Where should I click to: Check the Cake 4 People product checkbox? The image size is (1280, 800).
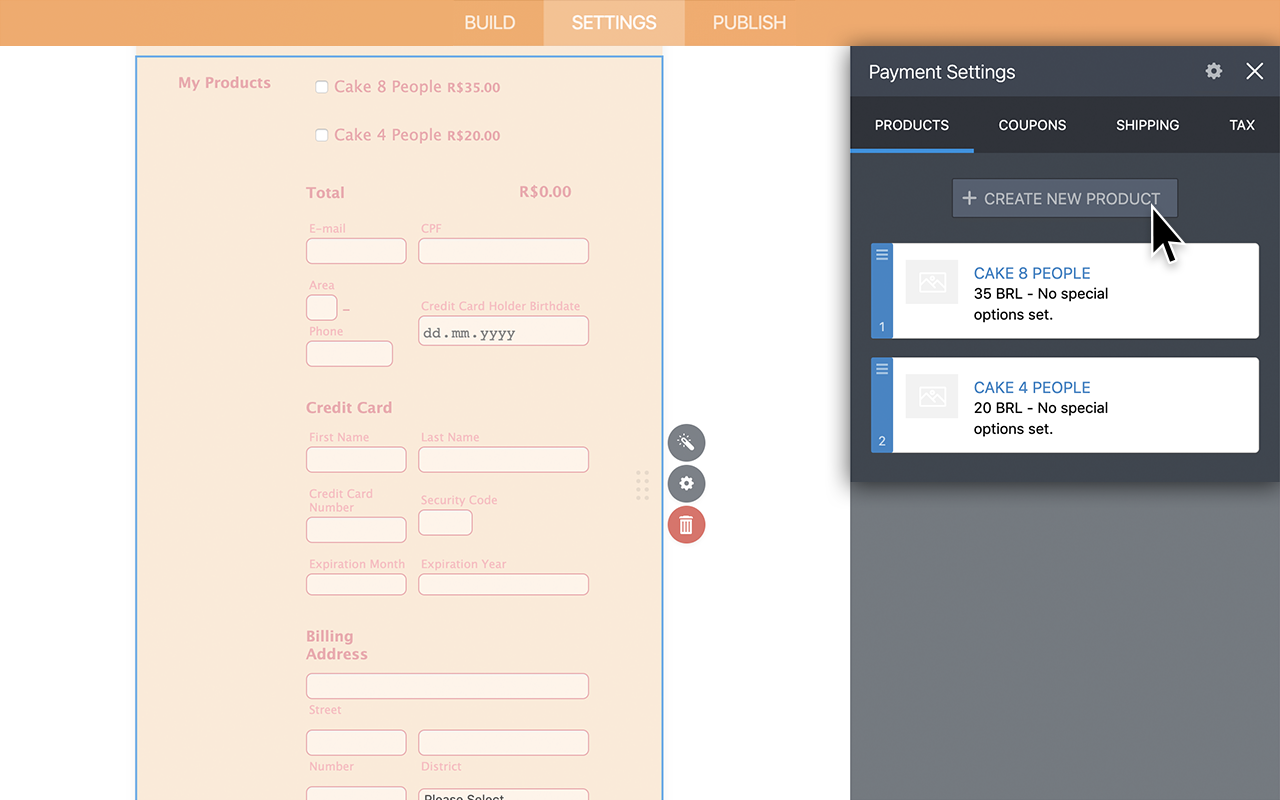click(322, 135)
